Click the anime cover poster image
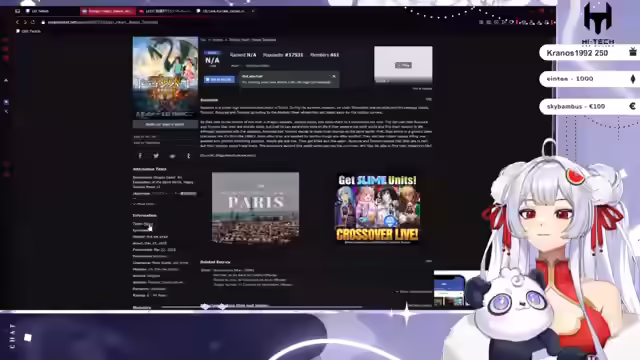640x360 pixels. (165, 78)
